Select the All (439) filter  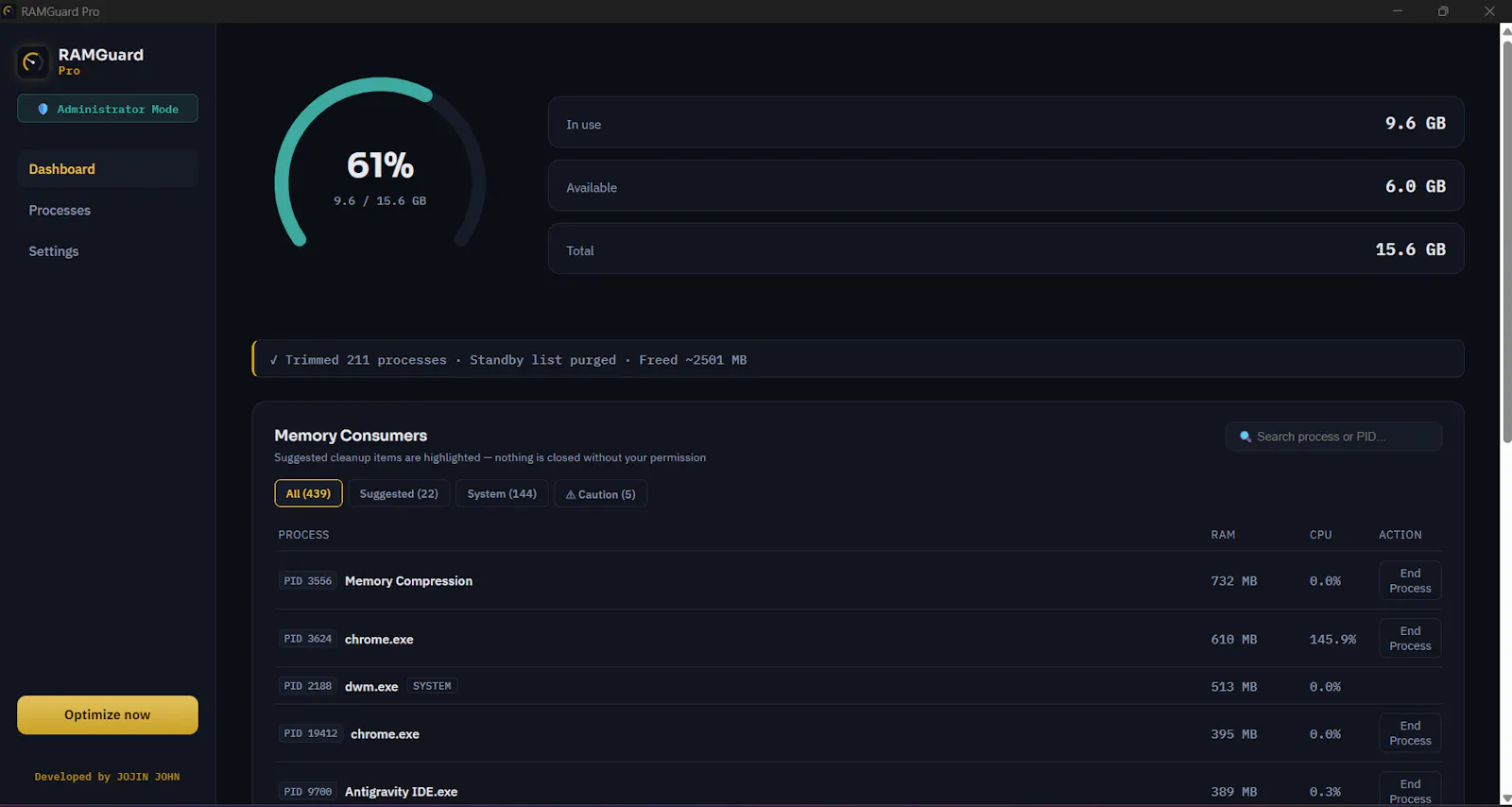coord(308,493)
